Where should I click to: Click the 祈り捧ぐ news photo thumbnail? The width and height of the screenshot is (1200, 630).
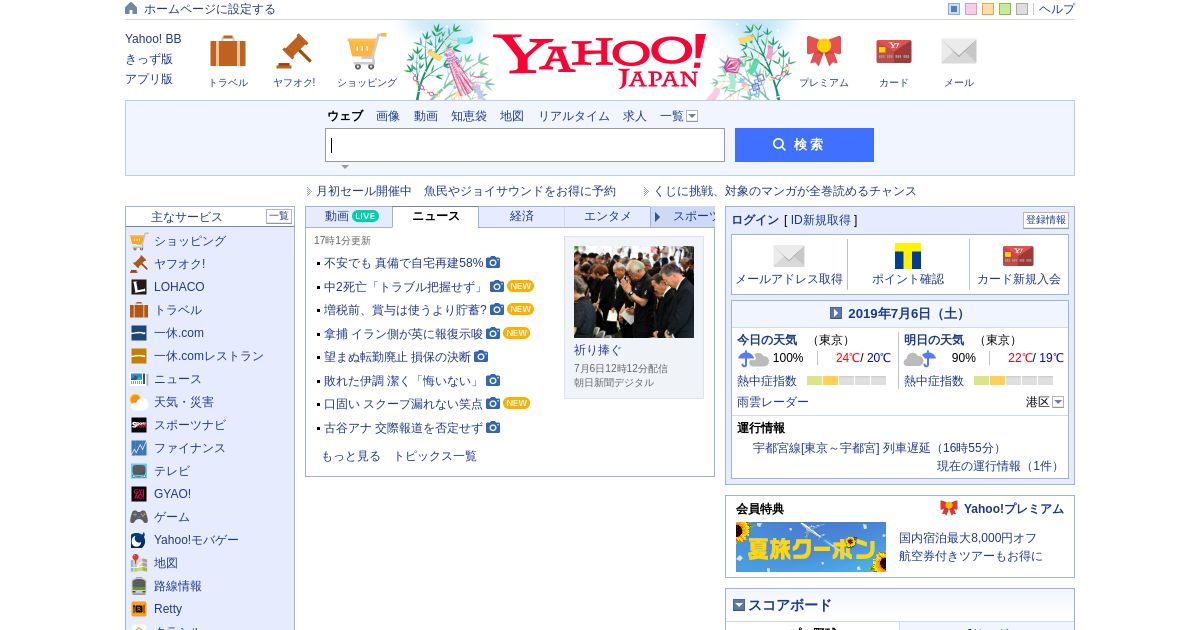[634, 292]
